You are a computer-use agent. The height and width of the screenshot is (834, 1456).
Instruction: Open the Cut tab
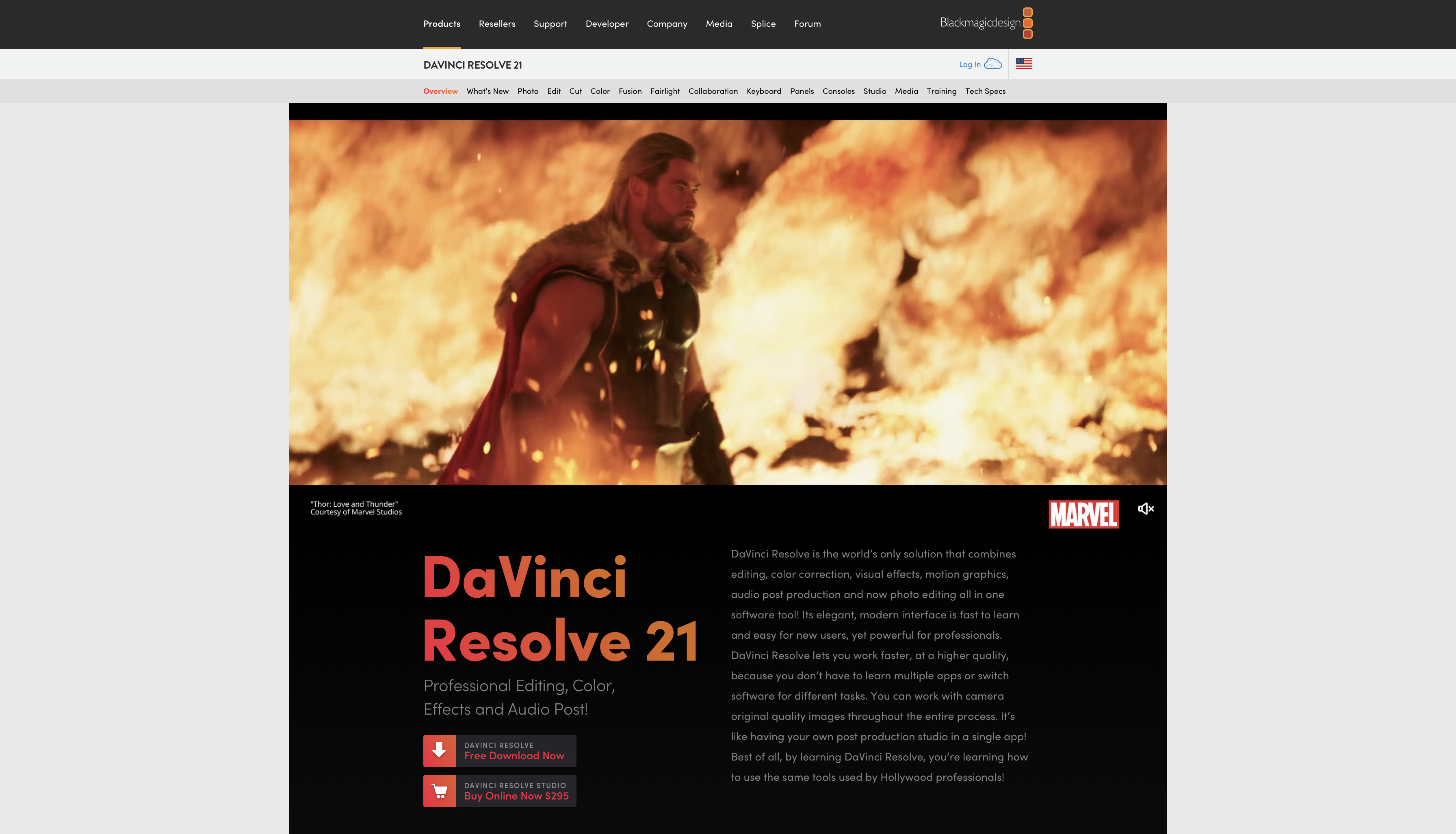click(575, 91)
